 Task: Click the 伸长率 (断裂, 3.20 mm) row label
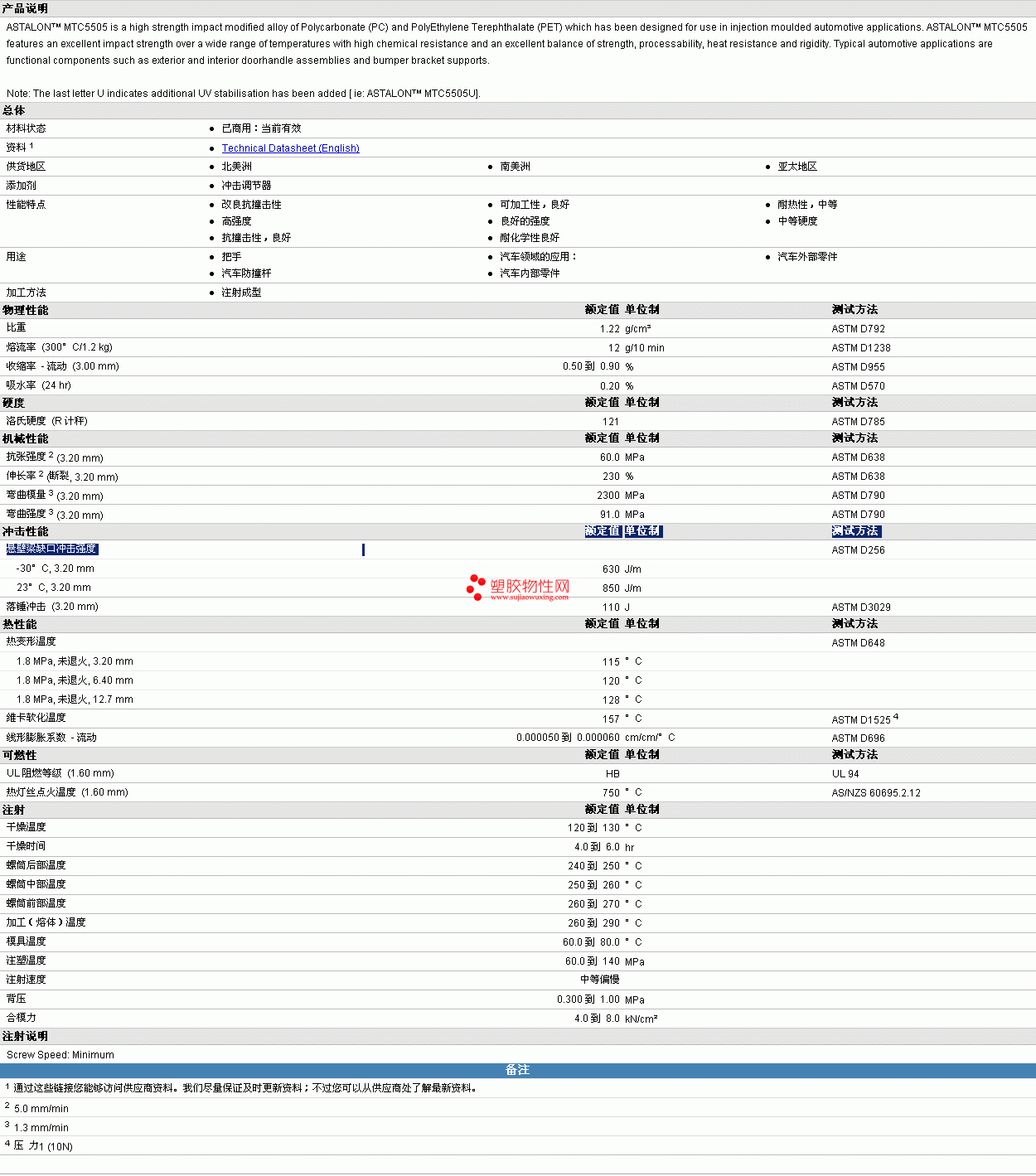coord(62,477)
